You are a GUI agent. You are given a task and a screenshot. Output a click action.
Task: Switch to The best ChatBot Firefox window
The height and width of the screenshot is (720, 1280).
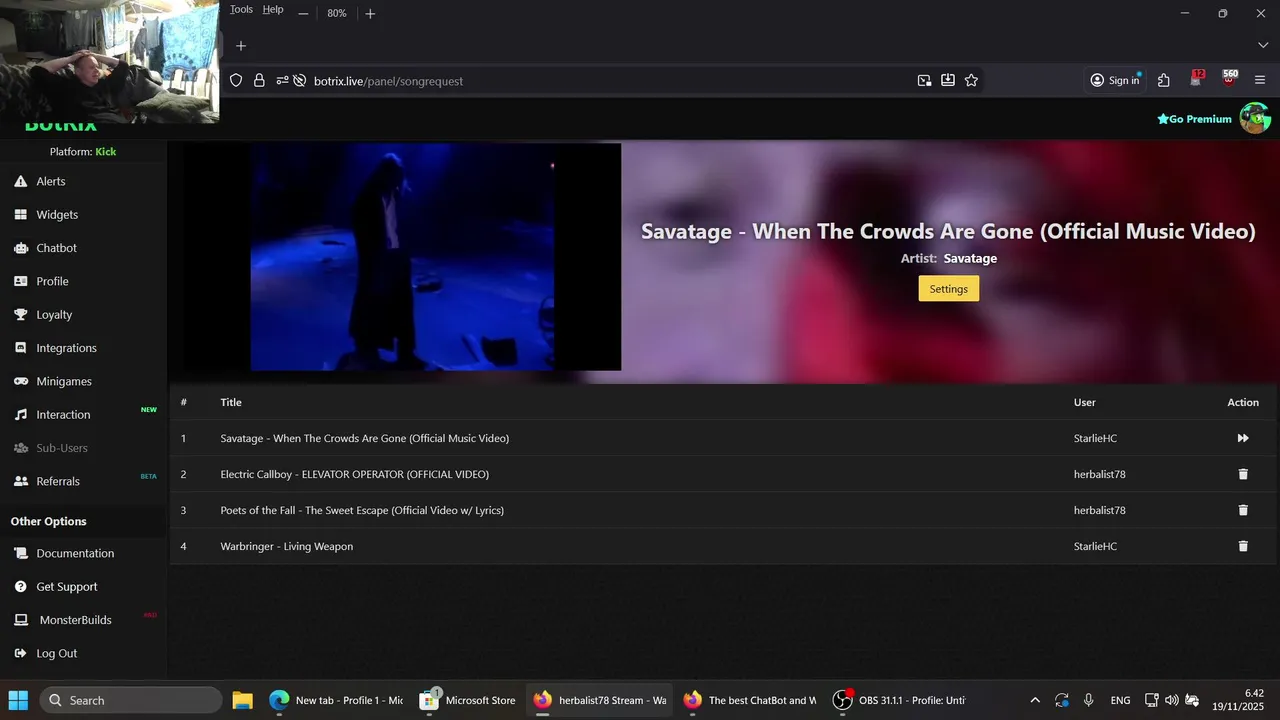click(x=750, y=700)
